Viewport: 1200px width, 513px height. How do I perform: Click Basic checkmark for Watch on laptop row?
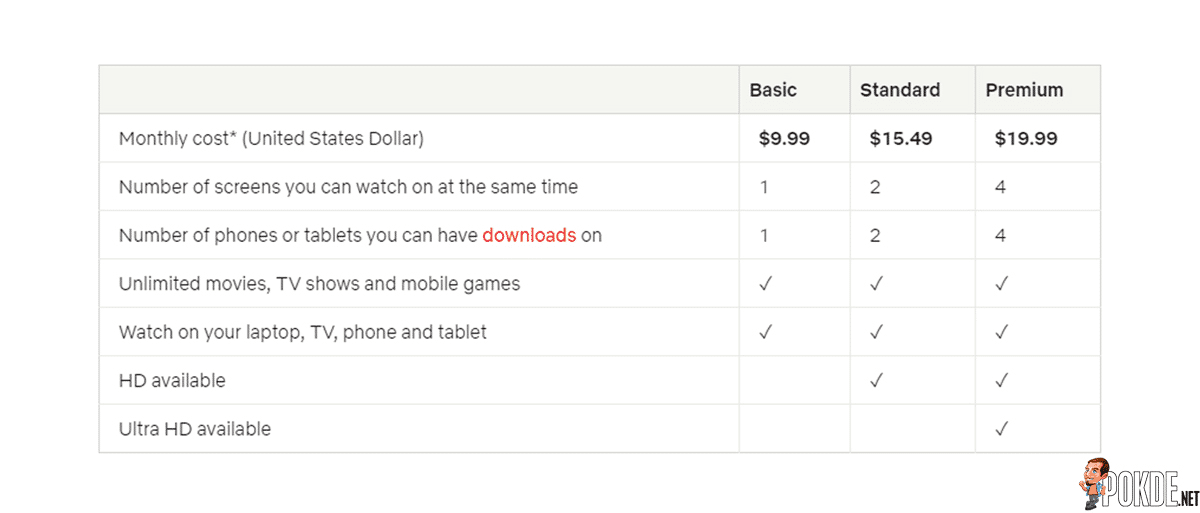pyautogui.click(x=766, y=332)
